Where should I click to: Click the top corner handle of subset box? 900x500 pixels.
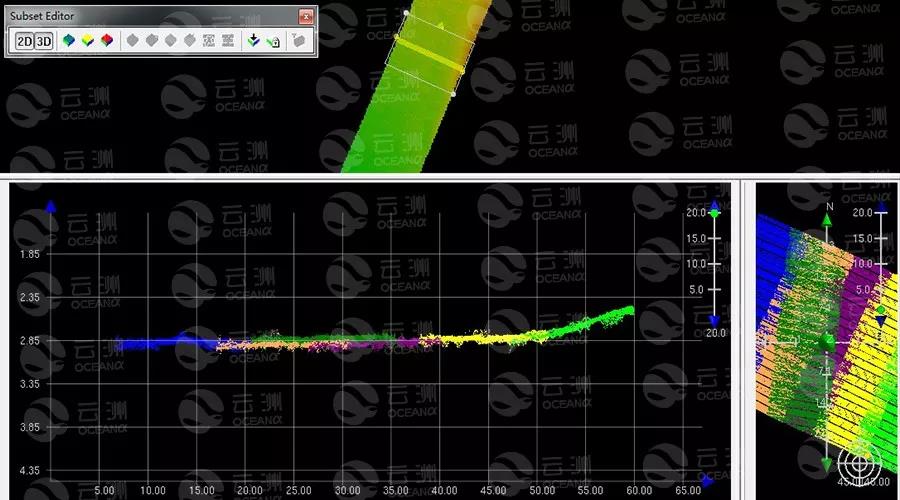[406, 13]
